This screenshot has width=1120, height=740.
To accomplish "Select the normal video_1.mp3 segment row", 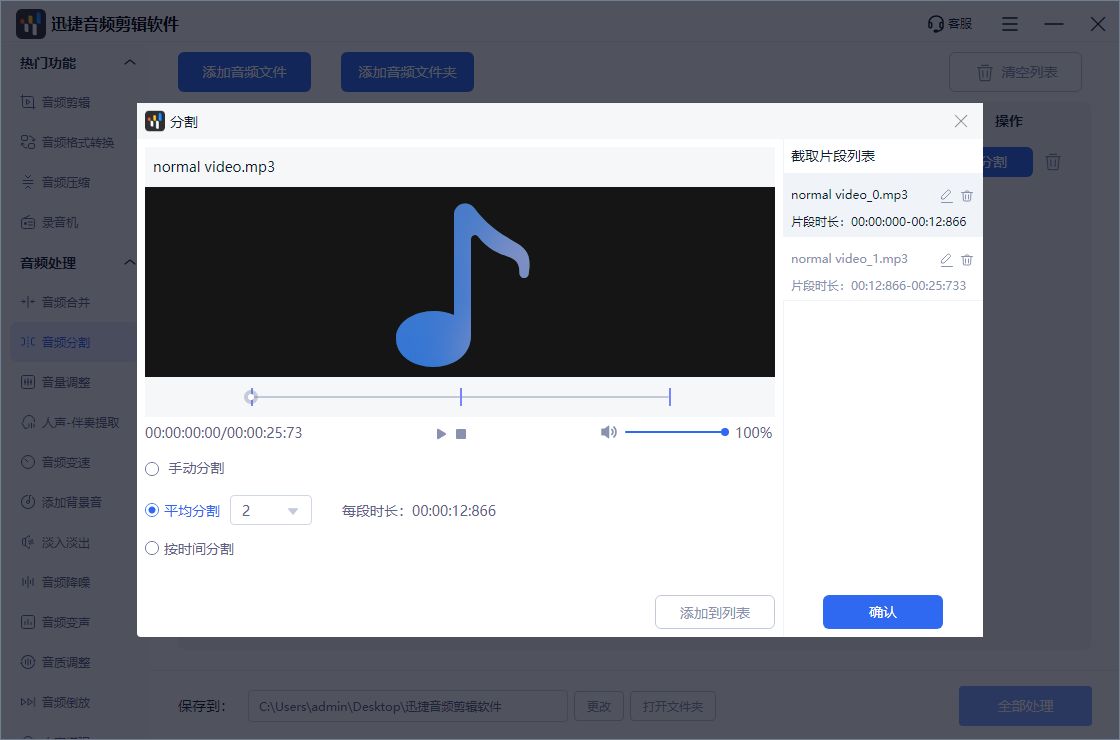I will (883, 269).
